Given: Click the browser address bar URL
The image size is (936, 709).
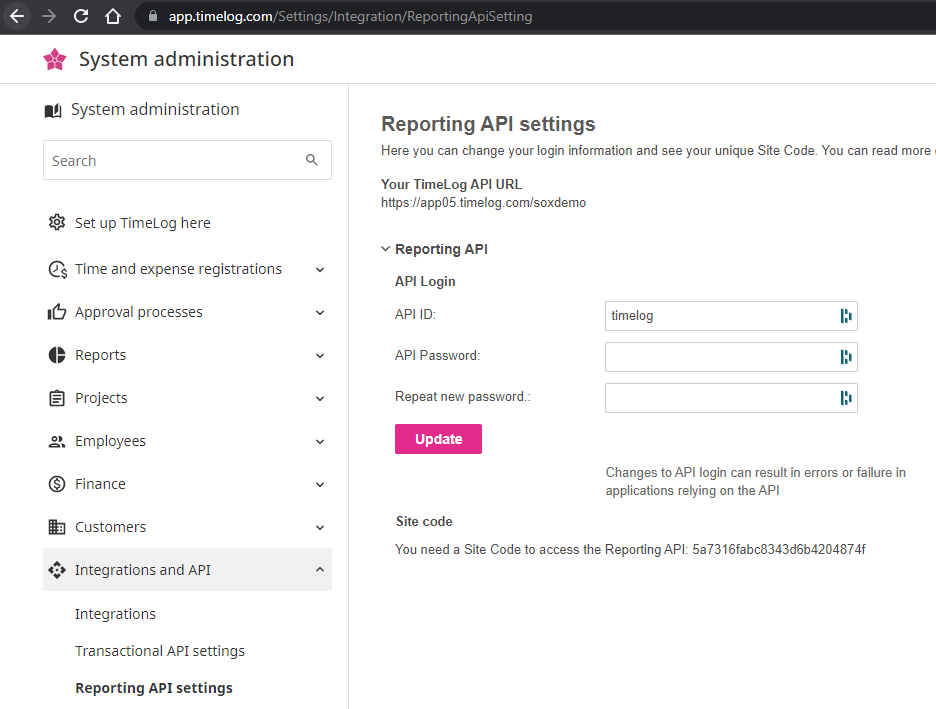Looking at the screenshot, I should [x=350, y=16].
